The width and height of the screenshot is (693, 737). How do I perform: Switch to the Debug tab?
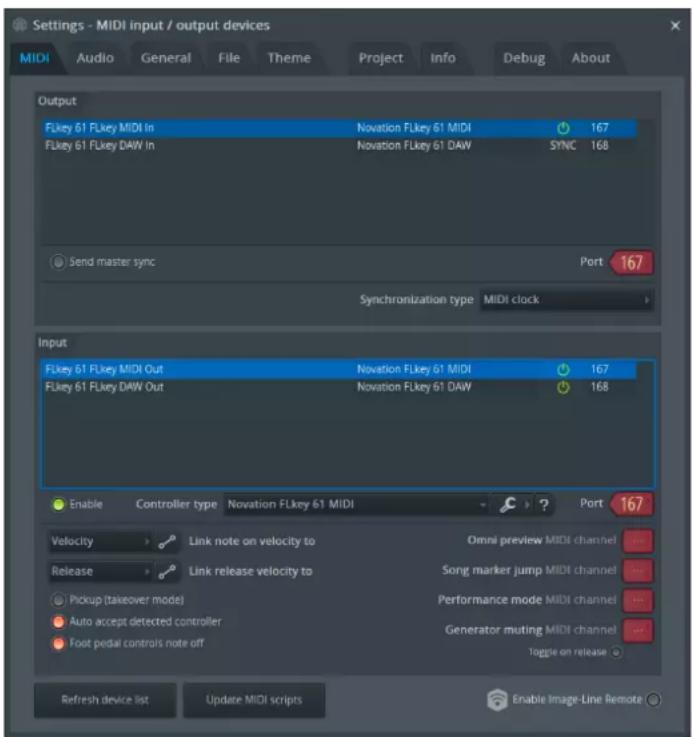[x=524, y=58]
